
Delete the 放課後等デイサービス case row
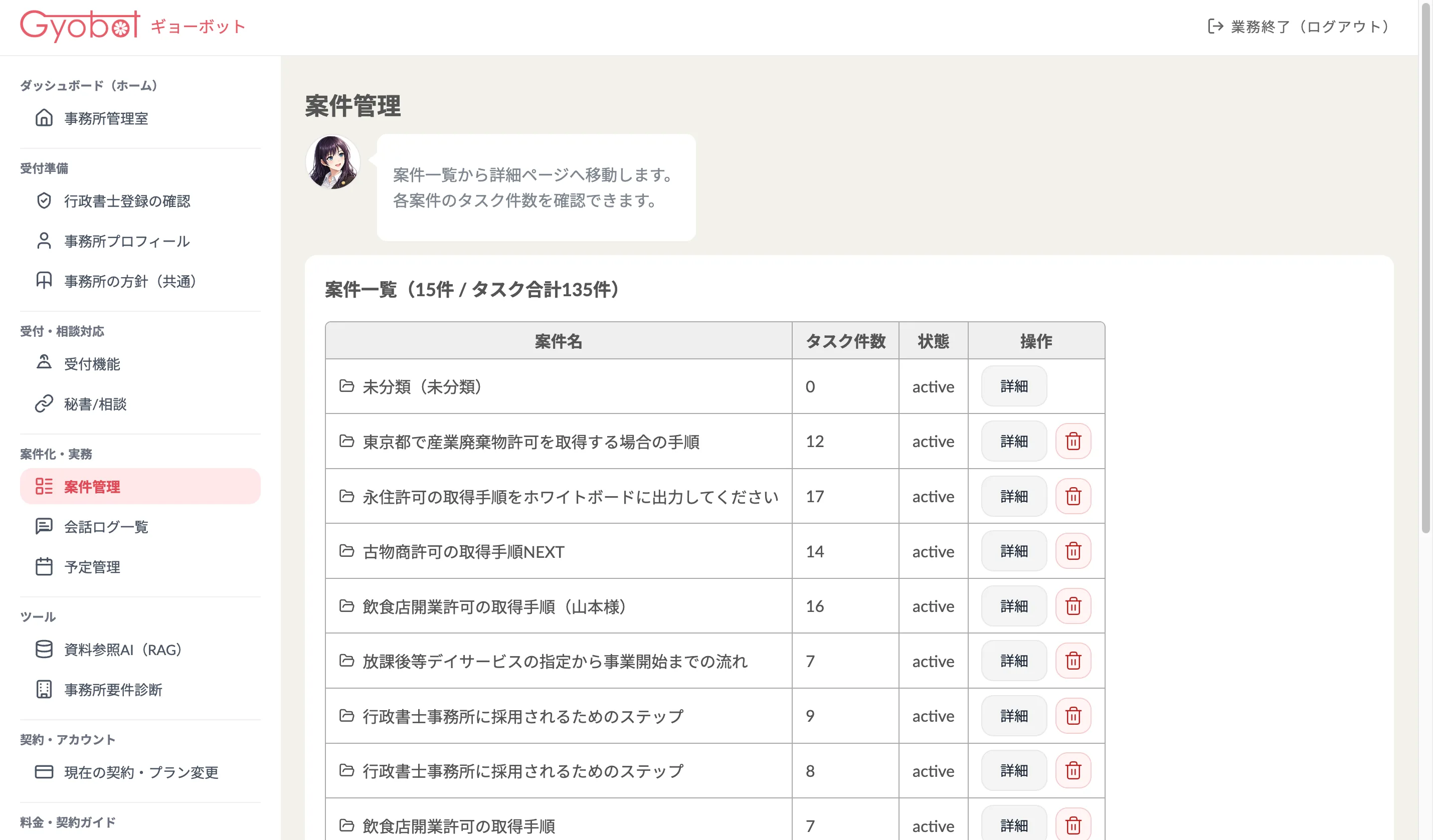(x=1073, y=661)
